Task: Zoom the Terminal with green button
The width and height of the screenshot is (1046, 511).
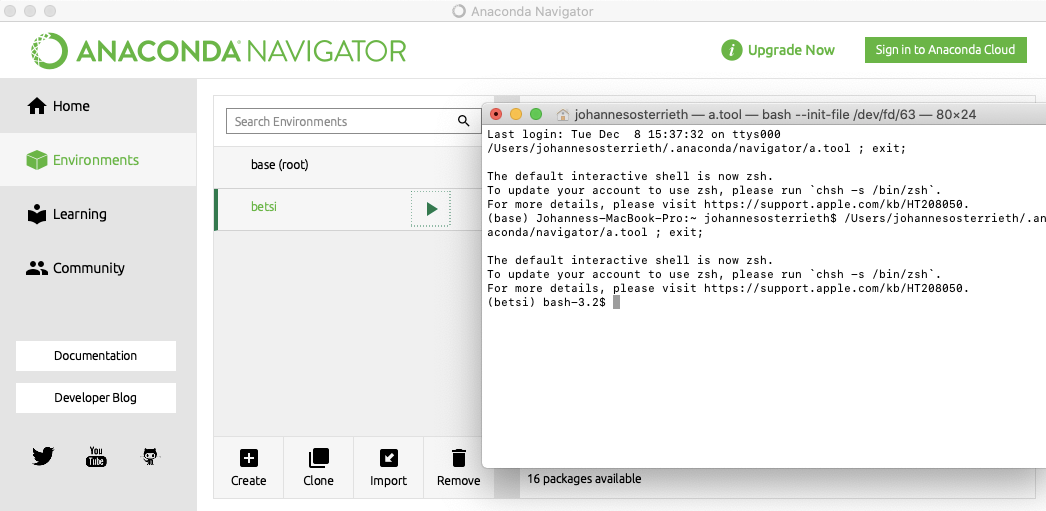Action: (x=536, y=114)
